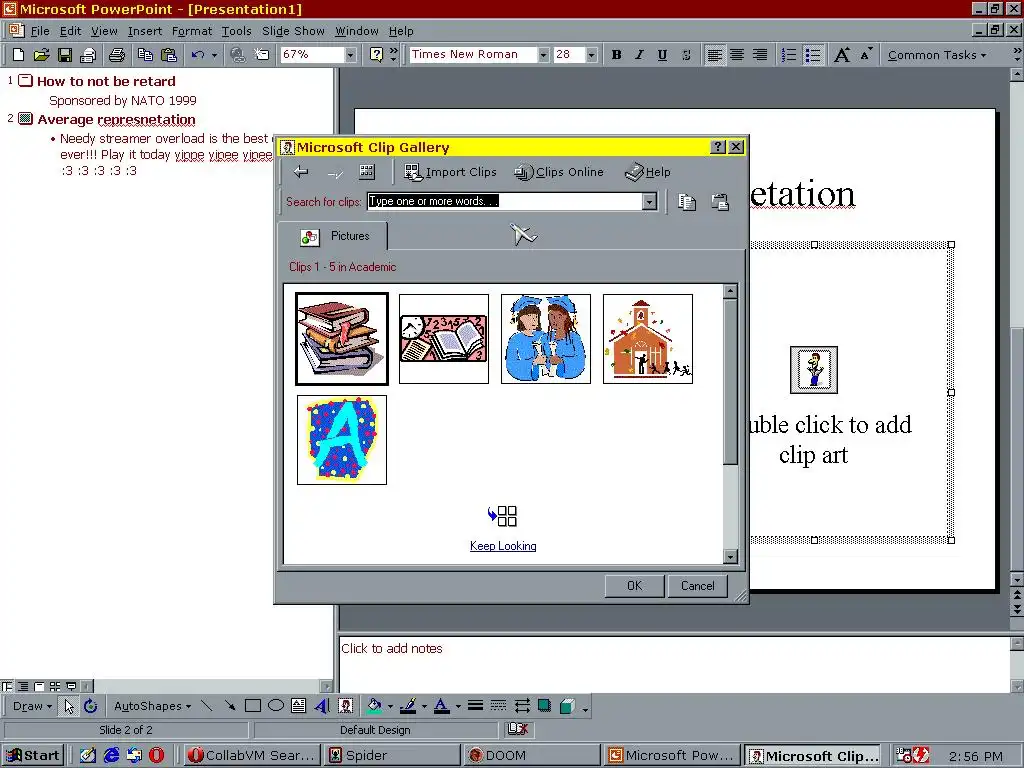Select the Rectangle drawing tool
Viewport: 1024px width, 768px height.
pos(253,706)
